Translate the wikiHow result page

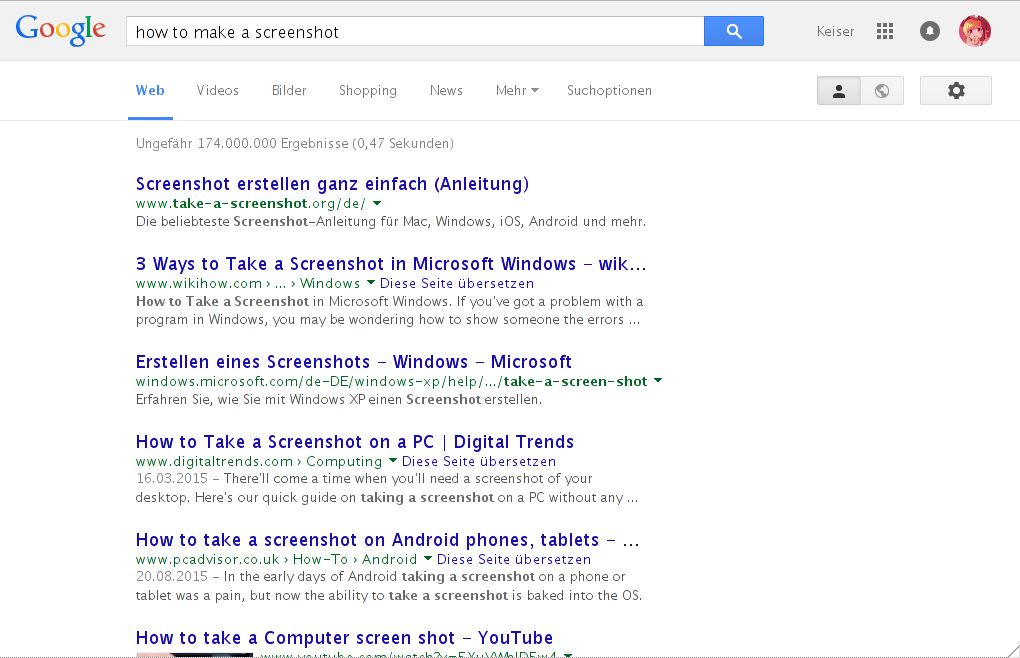457,283
